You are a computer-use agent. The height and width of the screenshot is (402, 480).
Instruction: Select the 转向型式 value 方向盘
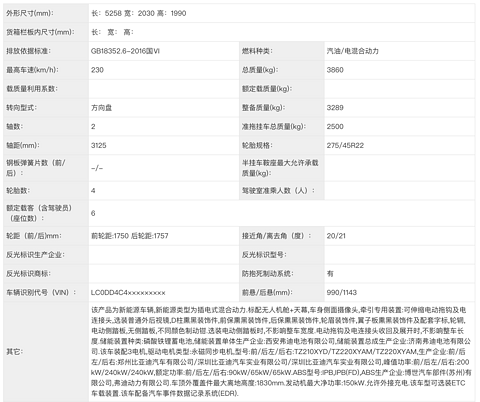(102, 108)
